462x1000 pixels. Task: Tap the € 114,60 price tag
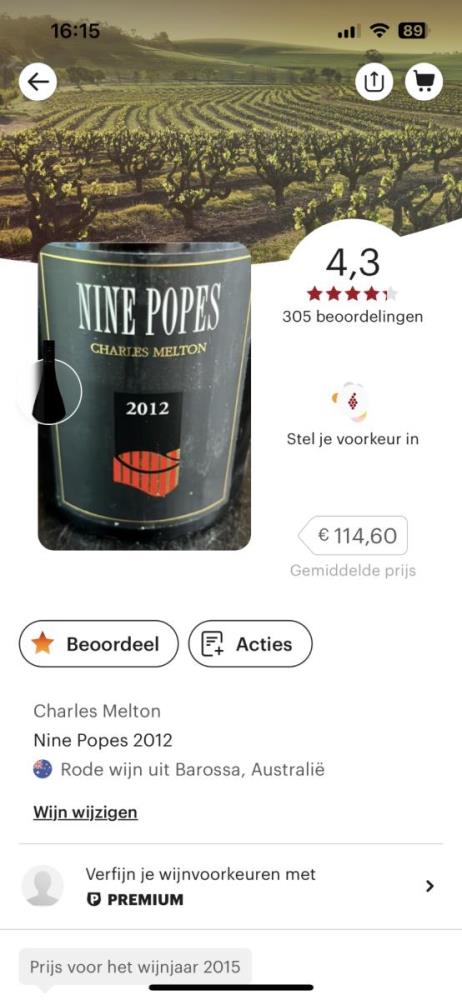tap(353, 536)
